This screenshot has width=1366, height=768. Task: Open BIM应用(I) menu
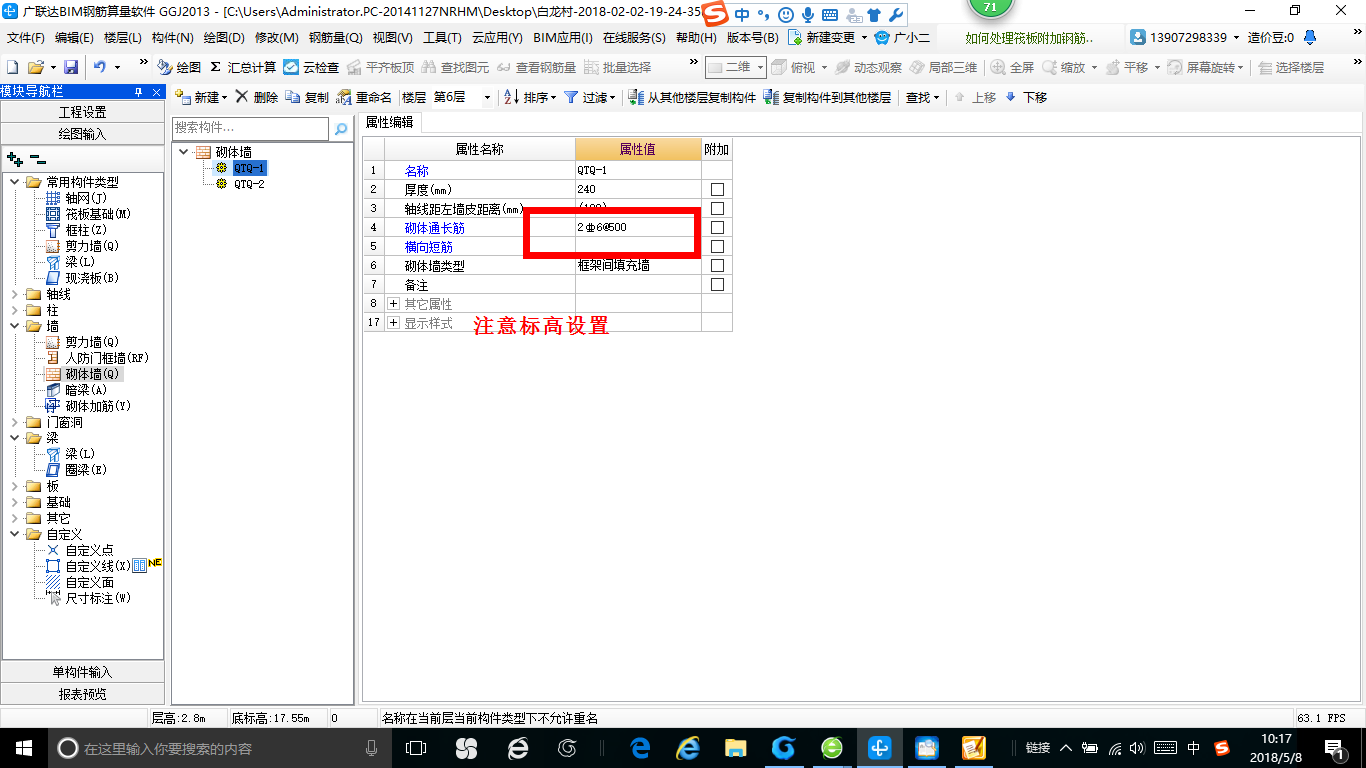[563, 38]
